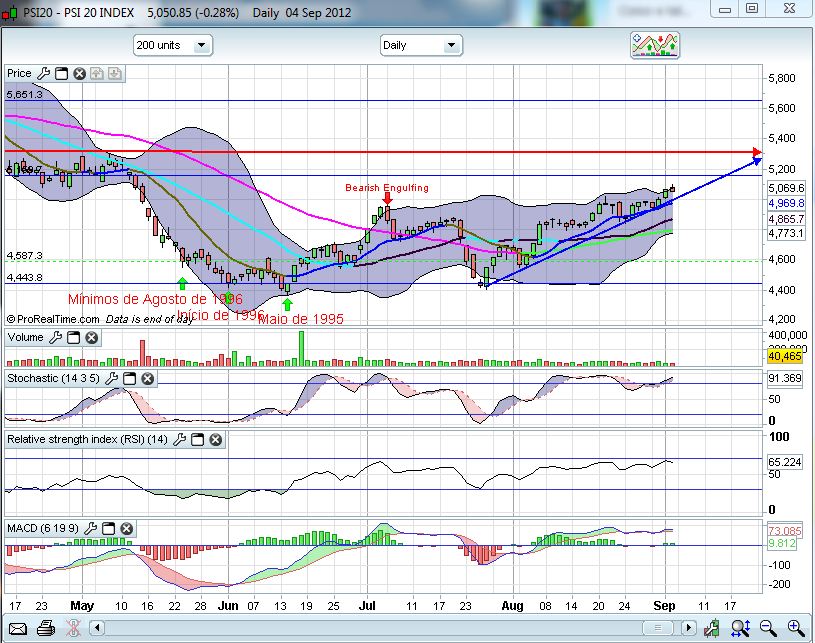Click the yellow 40,465 volume value
815x643 pixels.
click(785, 356)
